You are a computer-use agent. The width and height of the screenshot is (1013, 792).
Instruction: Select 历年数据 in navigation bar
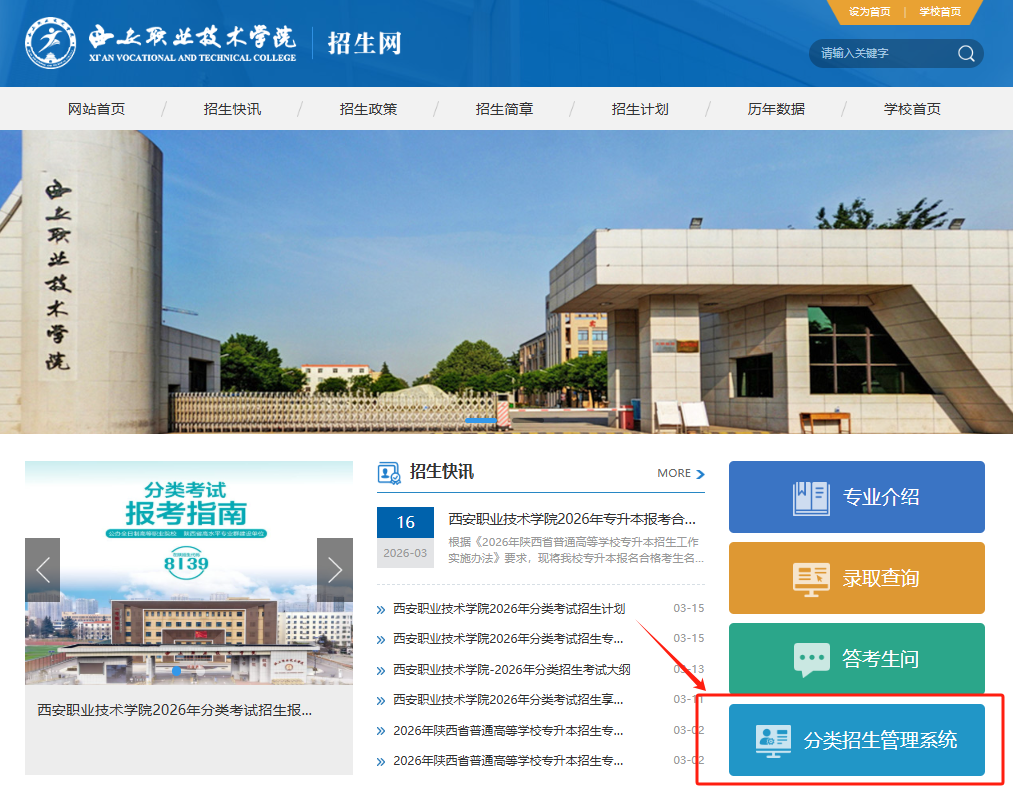click(x=776, y=109)
